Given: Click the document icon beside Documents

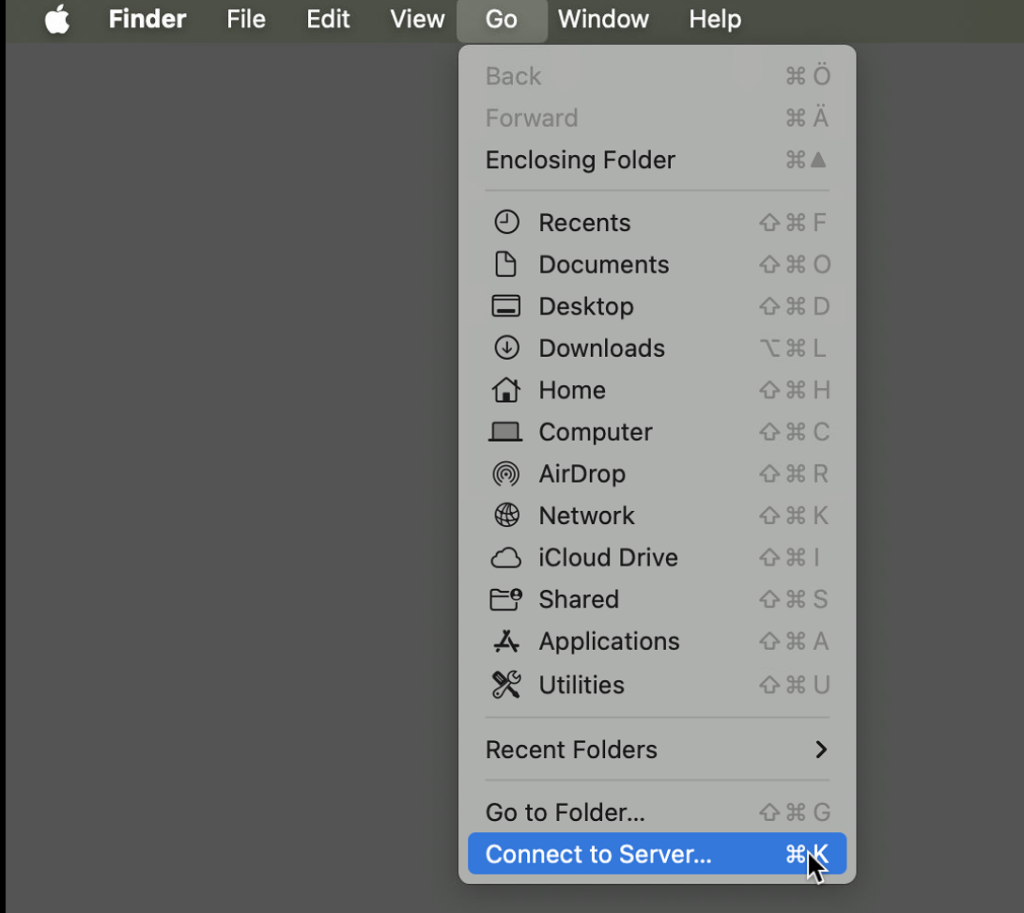Looking at the screenshot, I should point(507,264).
